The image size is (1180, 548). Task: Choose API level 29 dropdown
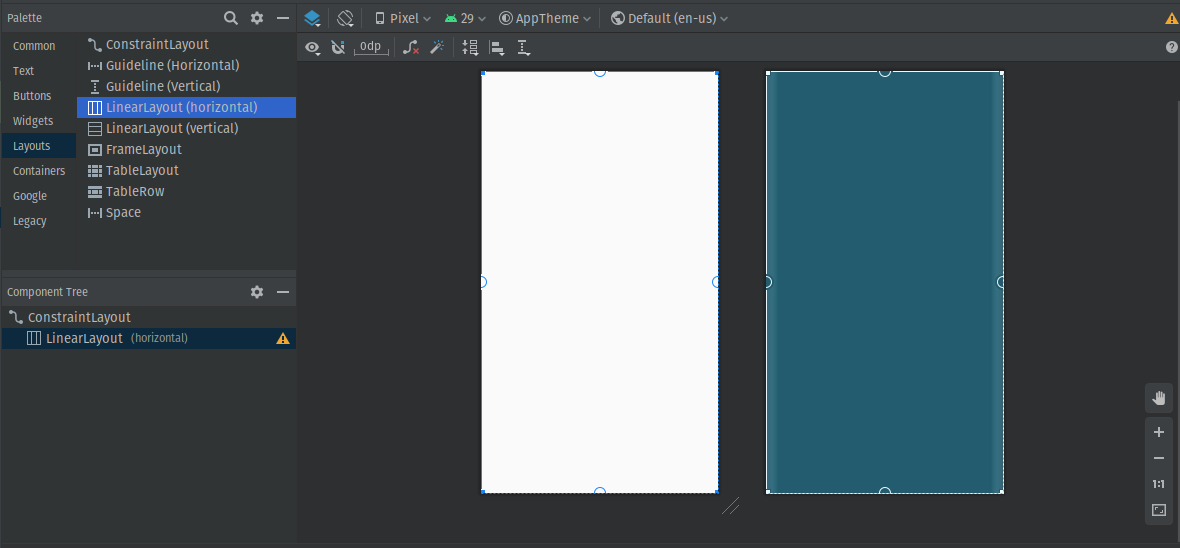tap(465, 18)
